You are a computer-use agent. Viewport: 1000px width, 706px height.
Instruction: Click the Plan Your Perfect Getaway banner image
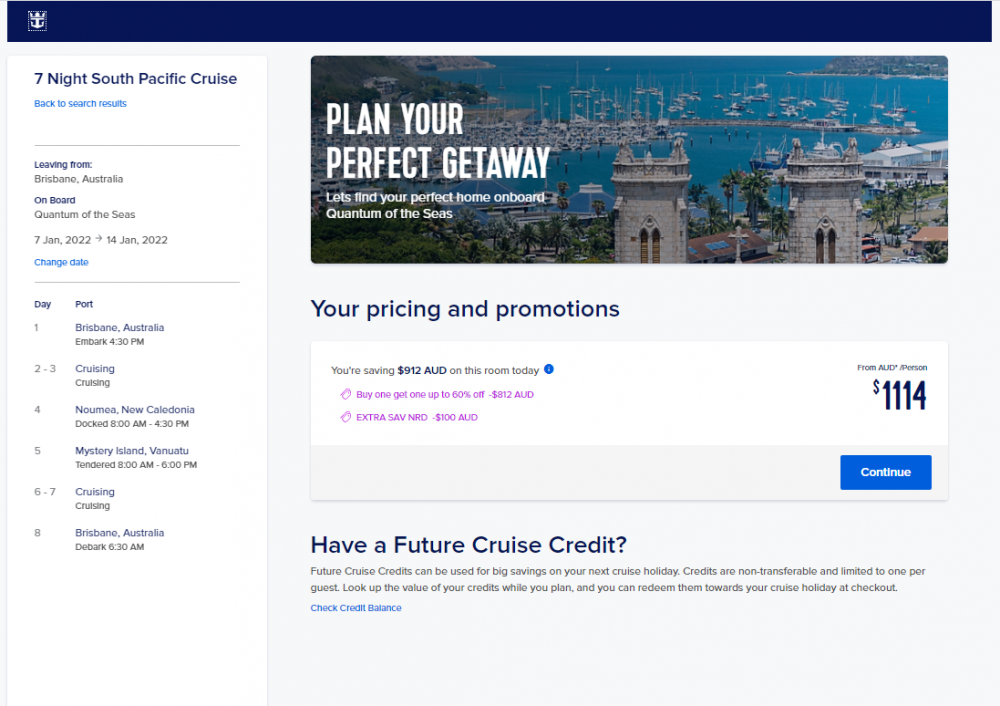[x=629, y=159]
